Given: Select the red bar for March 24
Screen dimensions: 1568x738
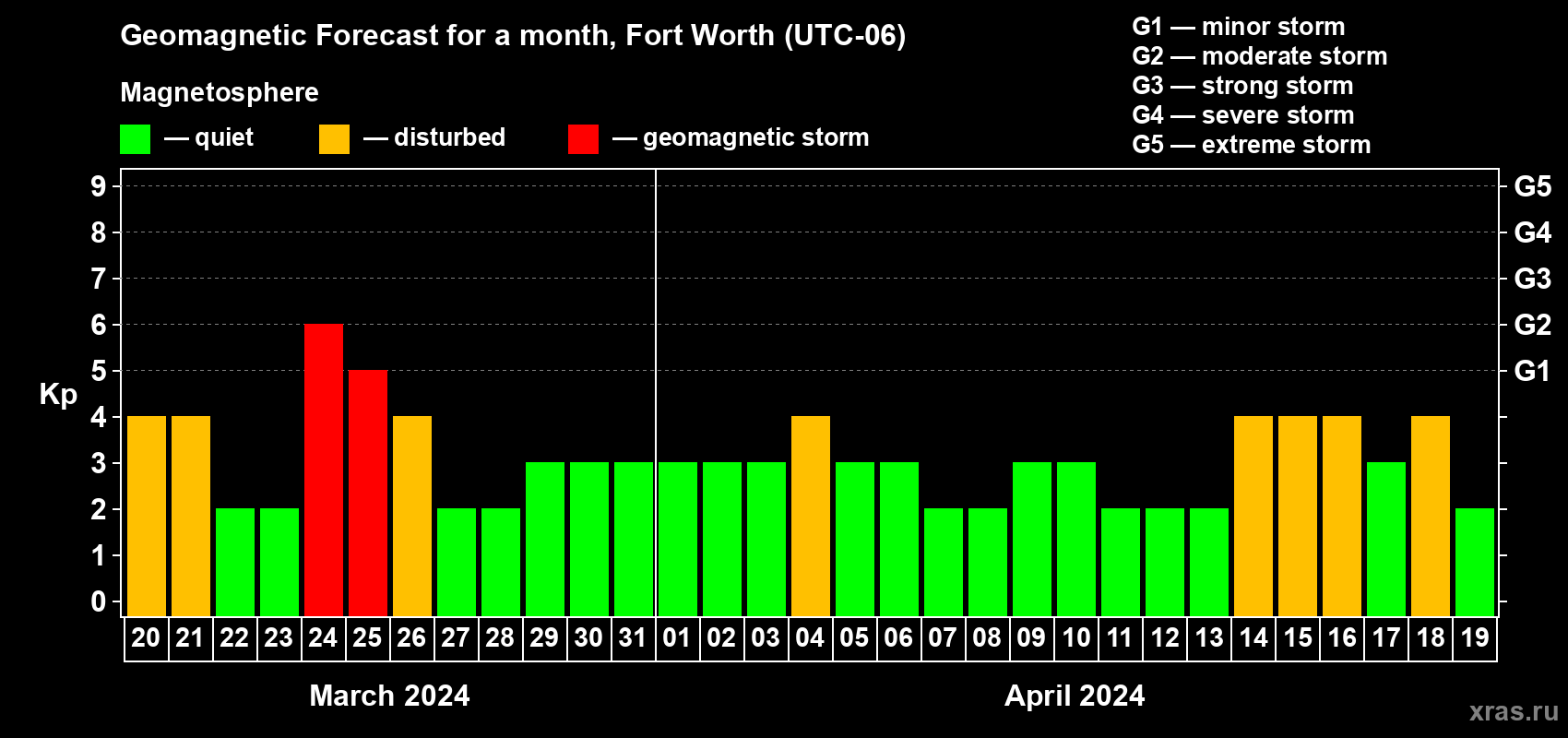Looking at the screenshot, I should coord(324,470).
